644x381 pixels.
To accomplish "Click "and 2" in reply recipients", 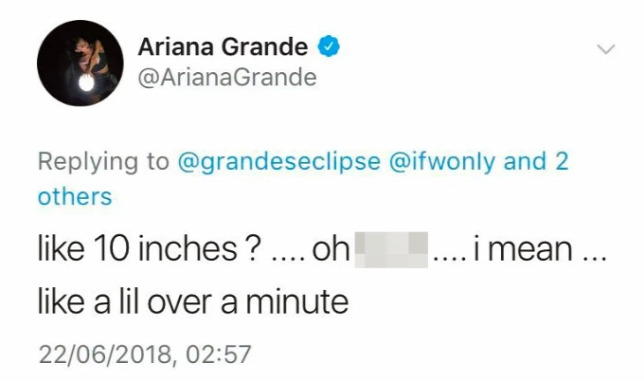I will click(x=536, y=161).
